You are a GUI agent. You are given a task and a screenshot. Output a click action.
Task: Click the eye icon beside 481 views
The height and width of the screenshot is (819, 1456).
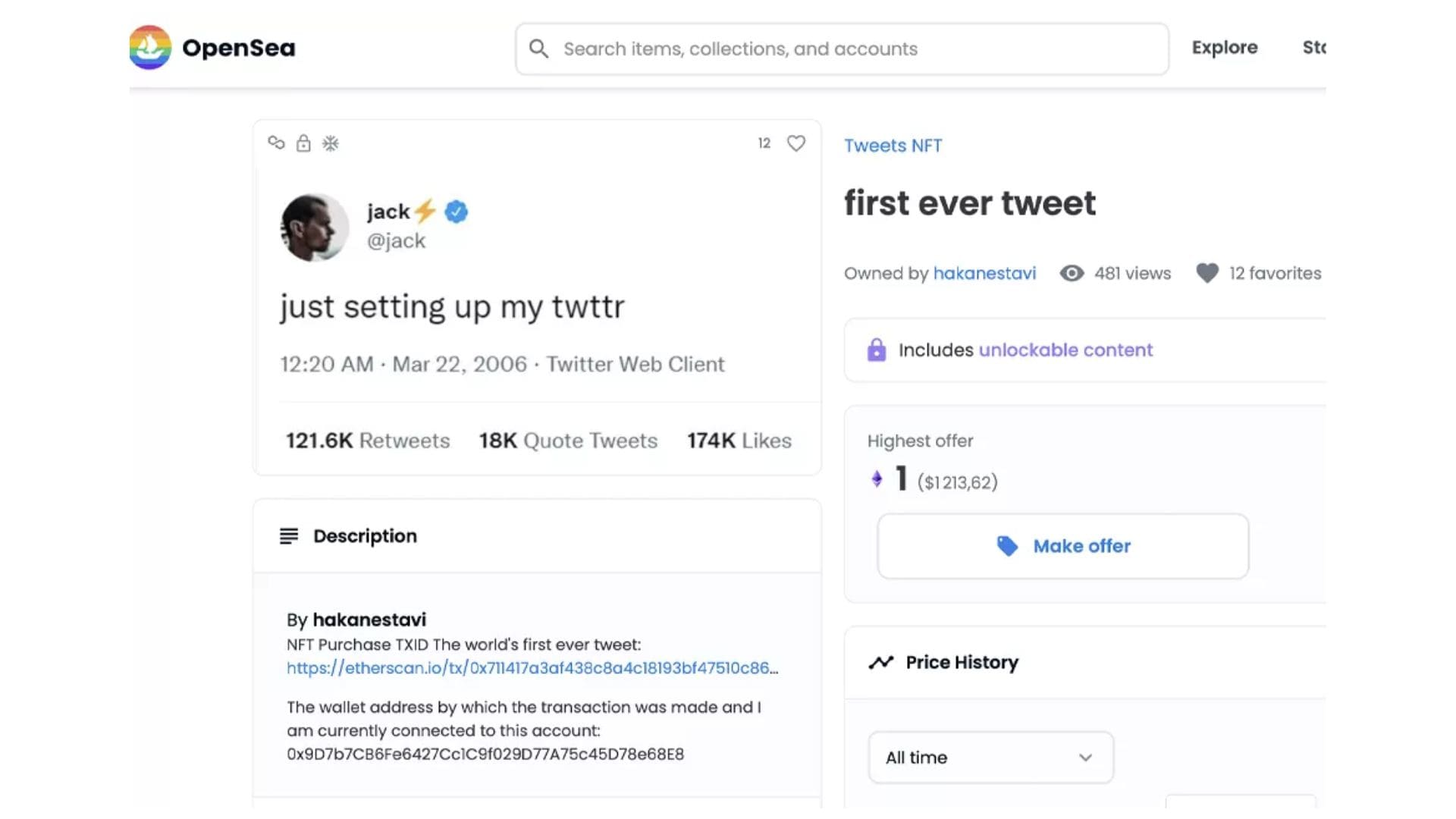point(1072,273)
